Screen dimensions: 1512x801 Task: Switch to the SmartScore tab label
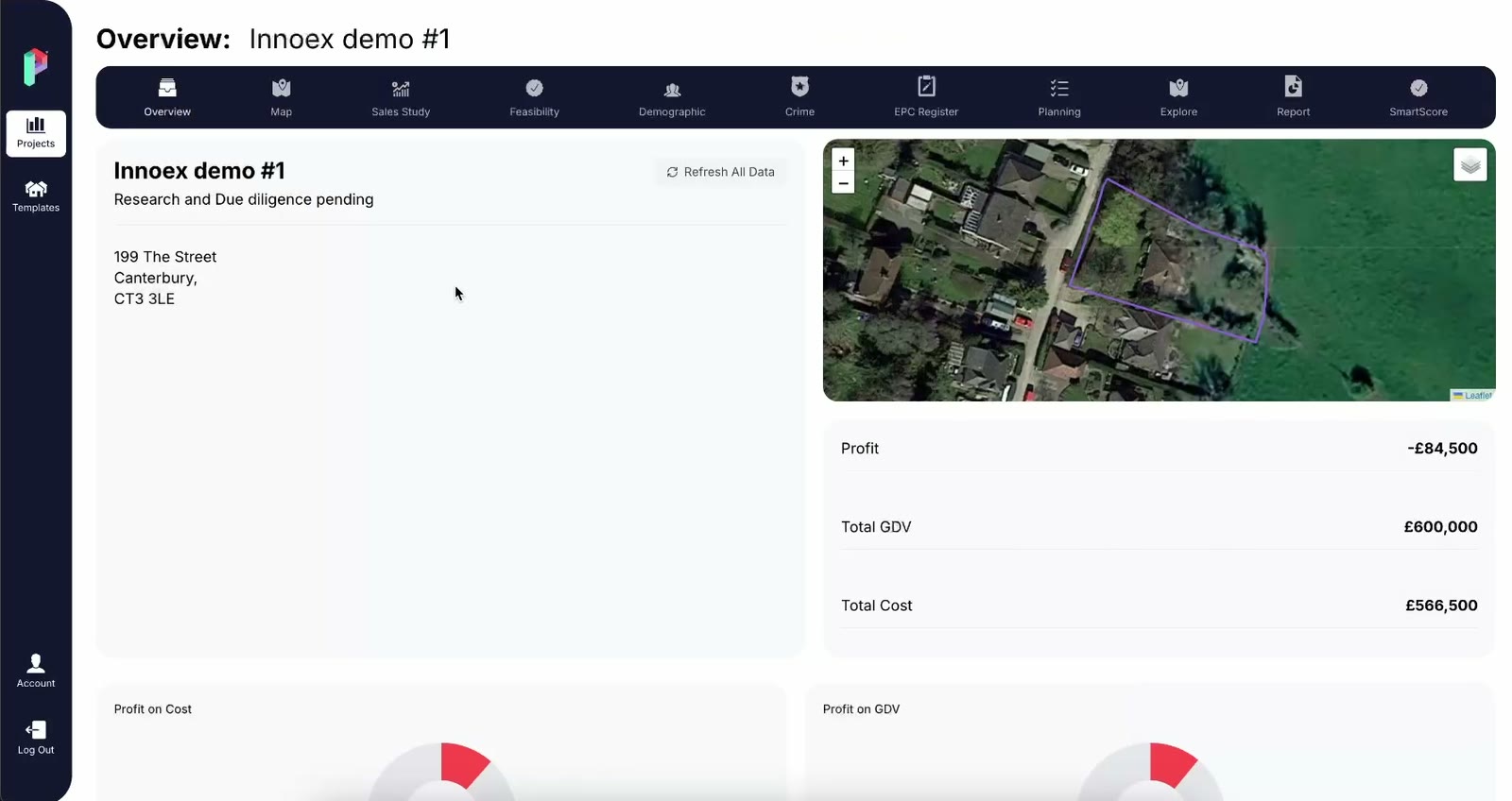(x=1418, y=111)
